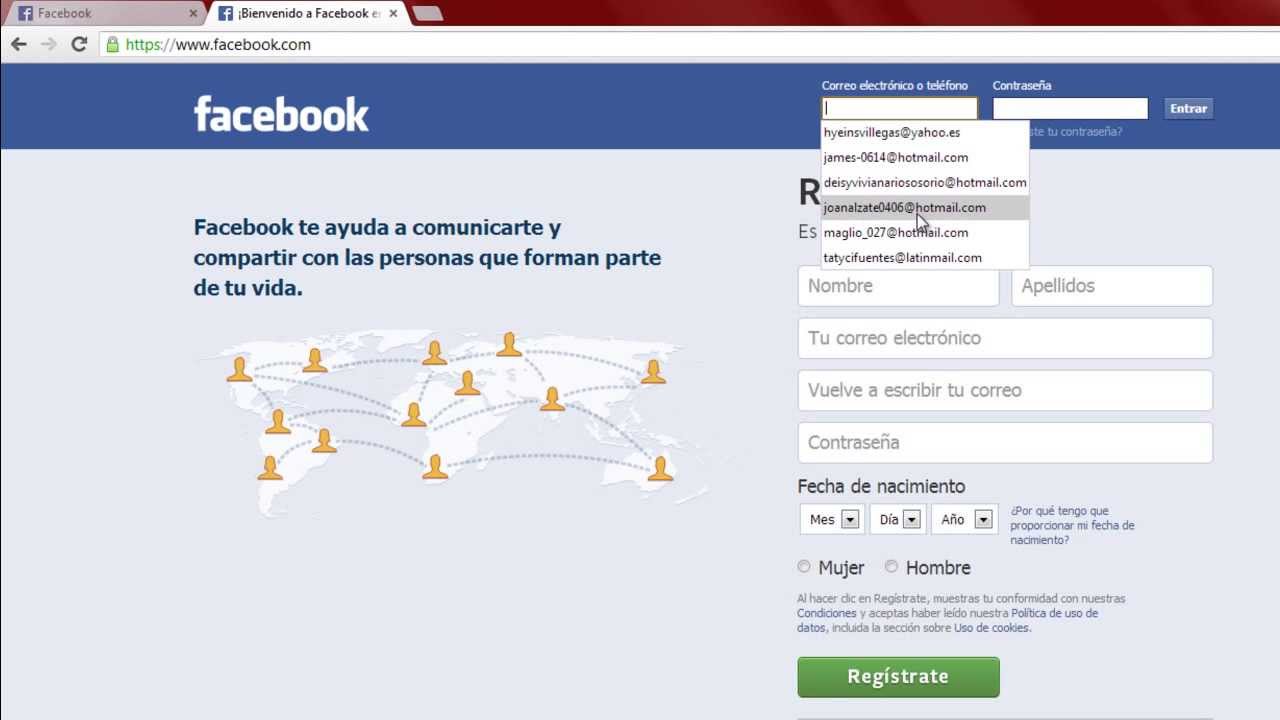Select maglio_027@hotmail.com suggestion
This screenshot has width=1280, height=720.
click(x=925, y=232)
